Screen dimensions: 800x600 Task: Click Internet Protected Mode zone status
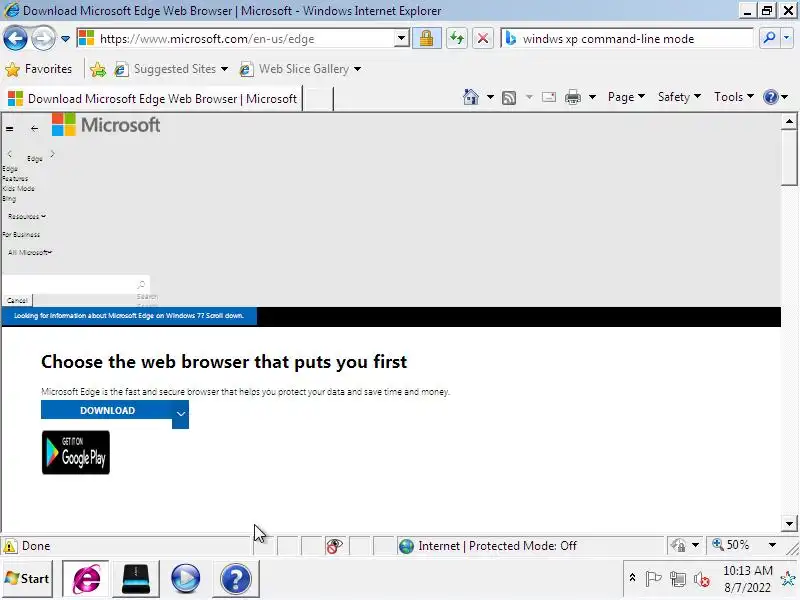(x=490, y=546)
